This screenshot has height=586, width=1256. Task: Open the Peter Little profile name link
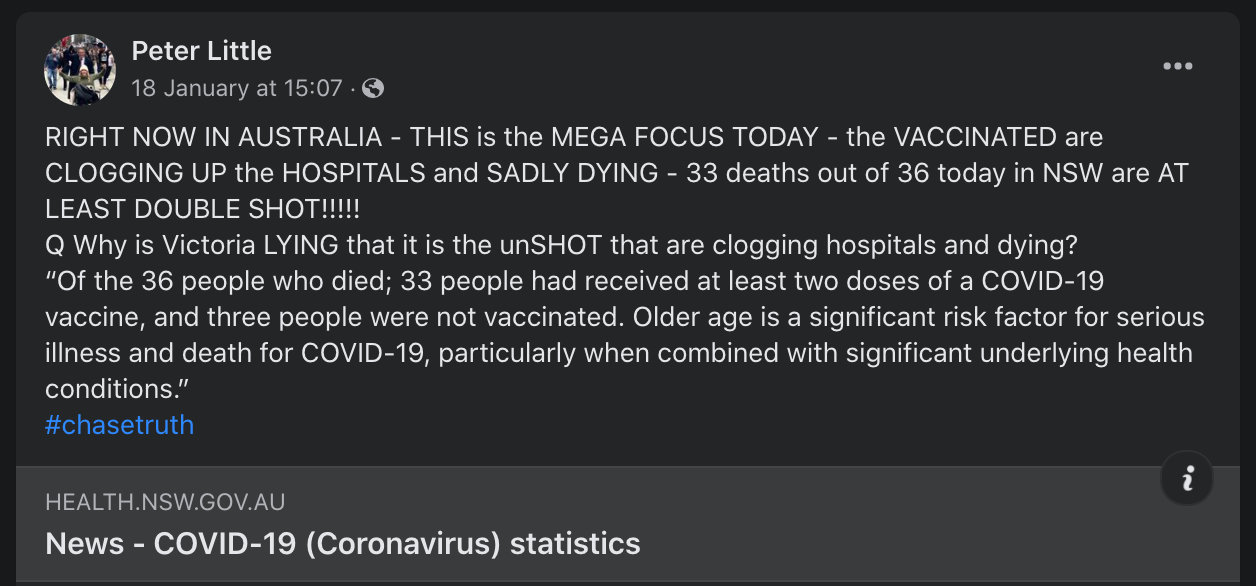[x=201, y=50]
